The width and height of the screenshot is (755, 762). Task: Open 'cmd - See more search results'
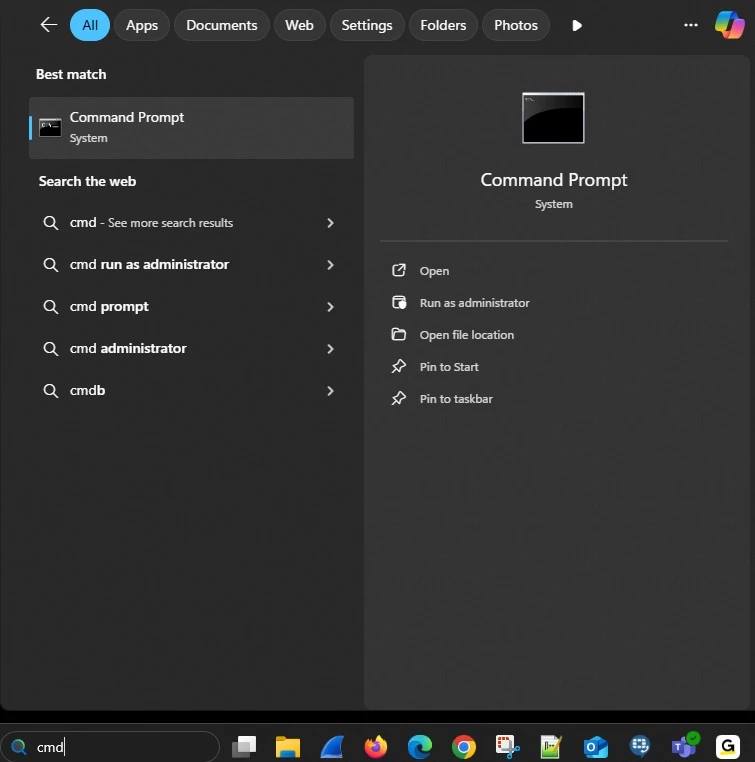coord(191,223)
